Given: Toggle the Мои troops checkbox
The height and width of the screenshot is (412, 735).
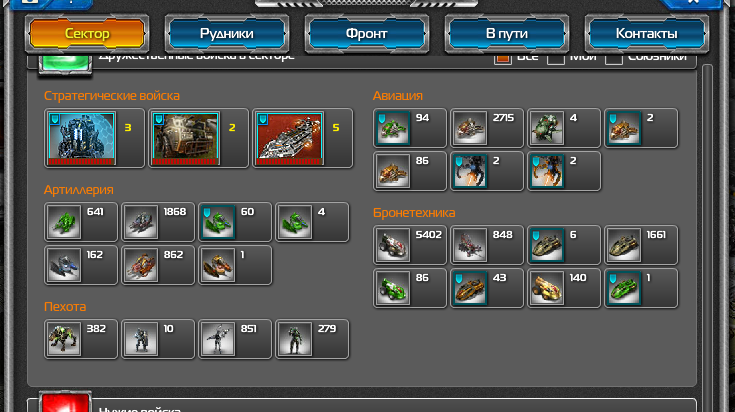Looking at the screenshot, I should (x=555, y=59).
